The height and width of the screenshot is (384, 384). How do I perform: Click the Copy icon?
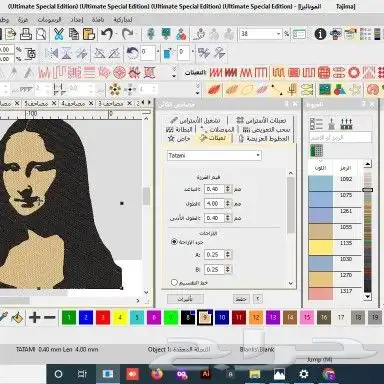coord(74,34)
